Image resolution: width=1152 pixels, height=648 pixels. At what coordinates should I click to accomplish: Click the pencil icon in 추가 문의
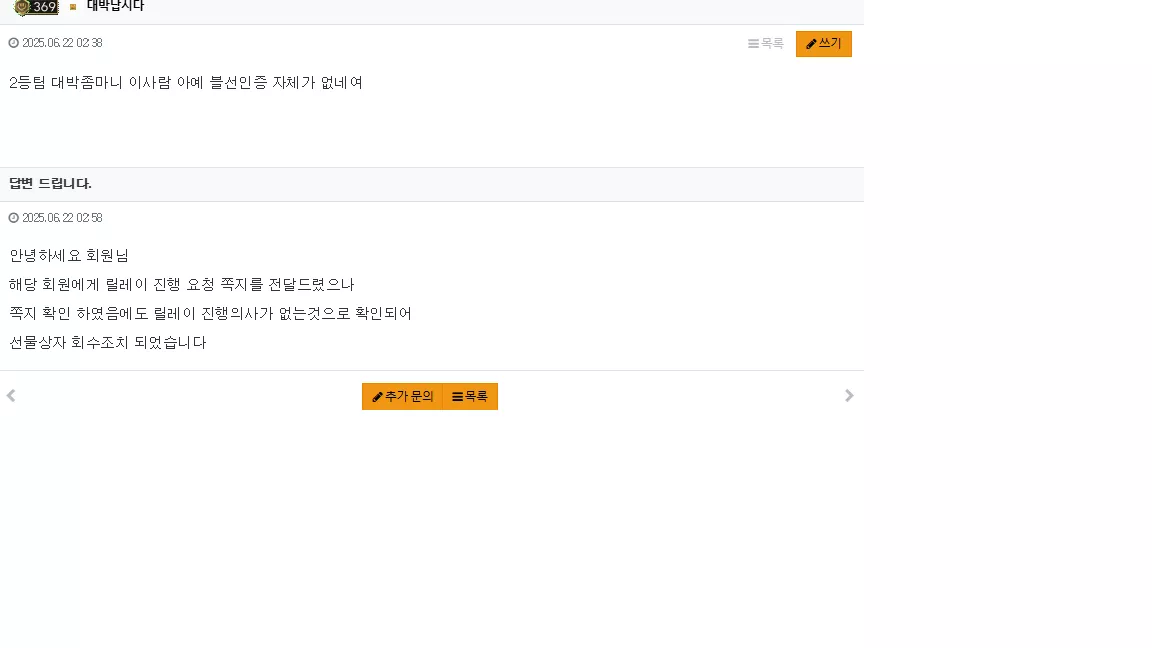coord(378,397)
